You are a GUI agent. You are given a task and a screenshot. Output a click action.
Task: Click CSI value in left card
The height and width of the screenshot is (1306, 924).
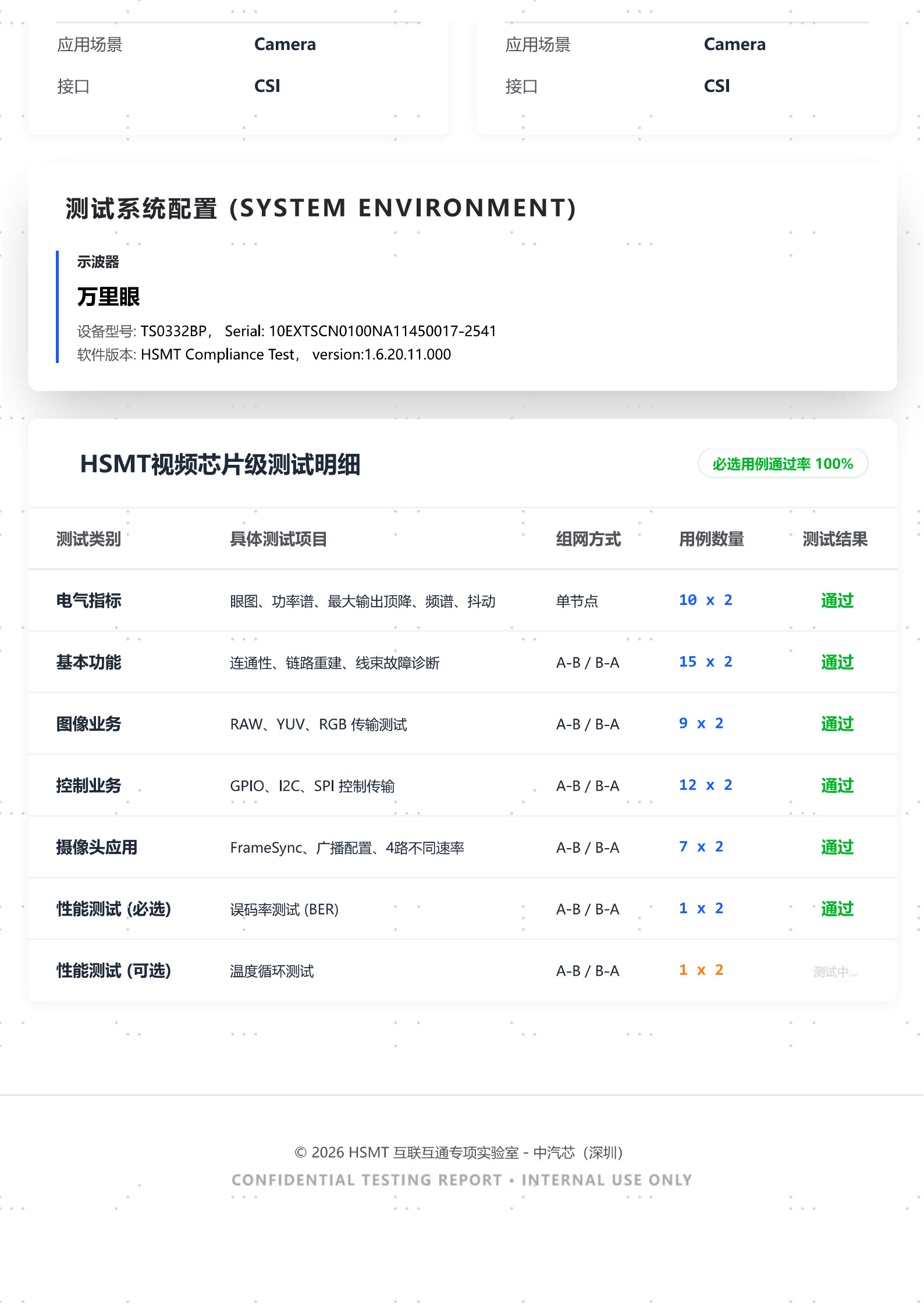(267, 86)
